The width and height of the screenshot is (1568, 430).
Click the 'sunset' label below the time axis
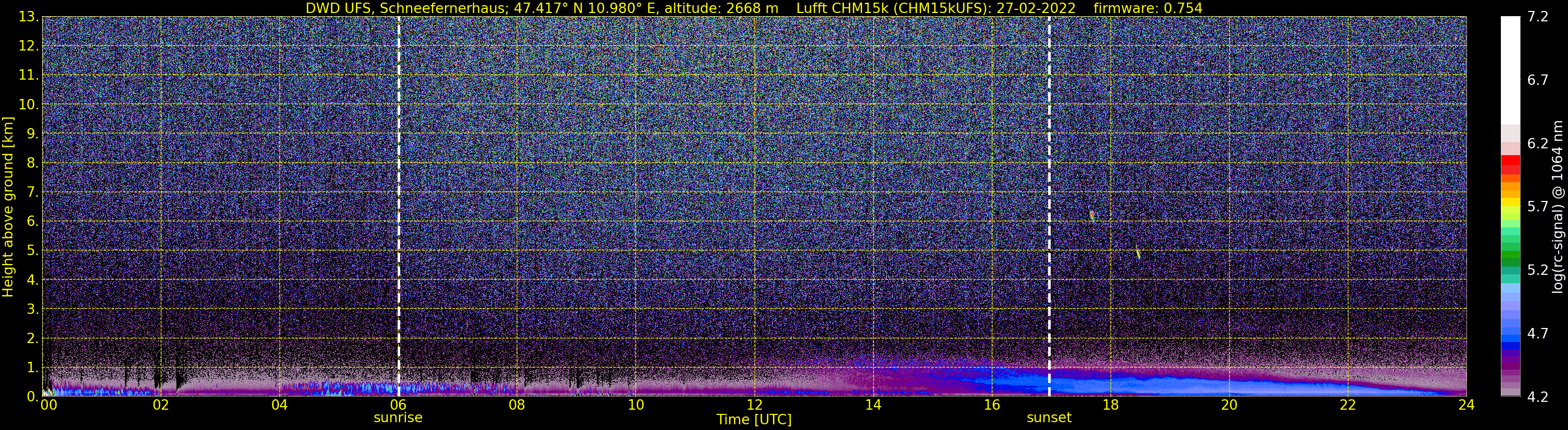(1049, 418)
